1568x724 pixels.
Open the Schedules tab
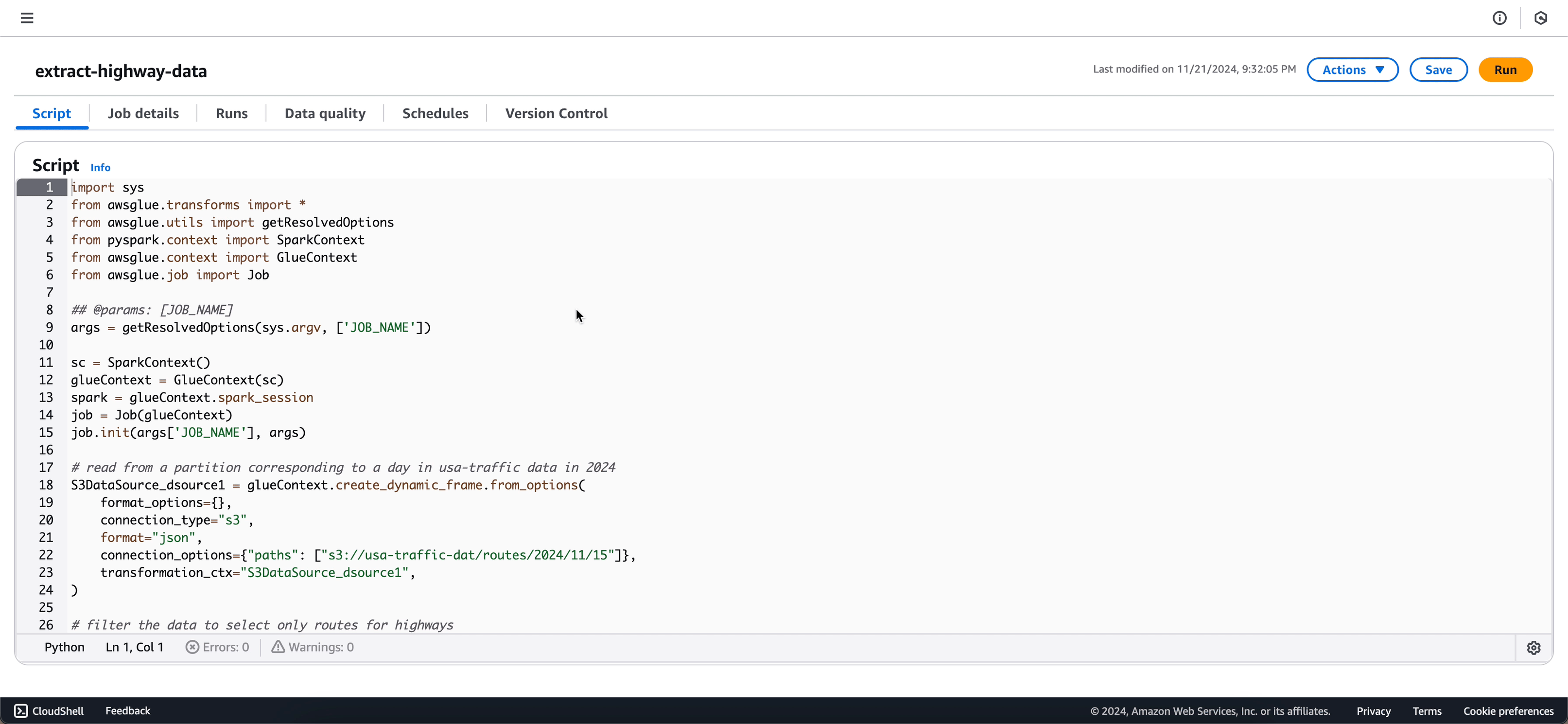click(x=435, y=113)
